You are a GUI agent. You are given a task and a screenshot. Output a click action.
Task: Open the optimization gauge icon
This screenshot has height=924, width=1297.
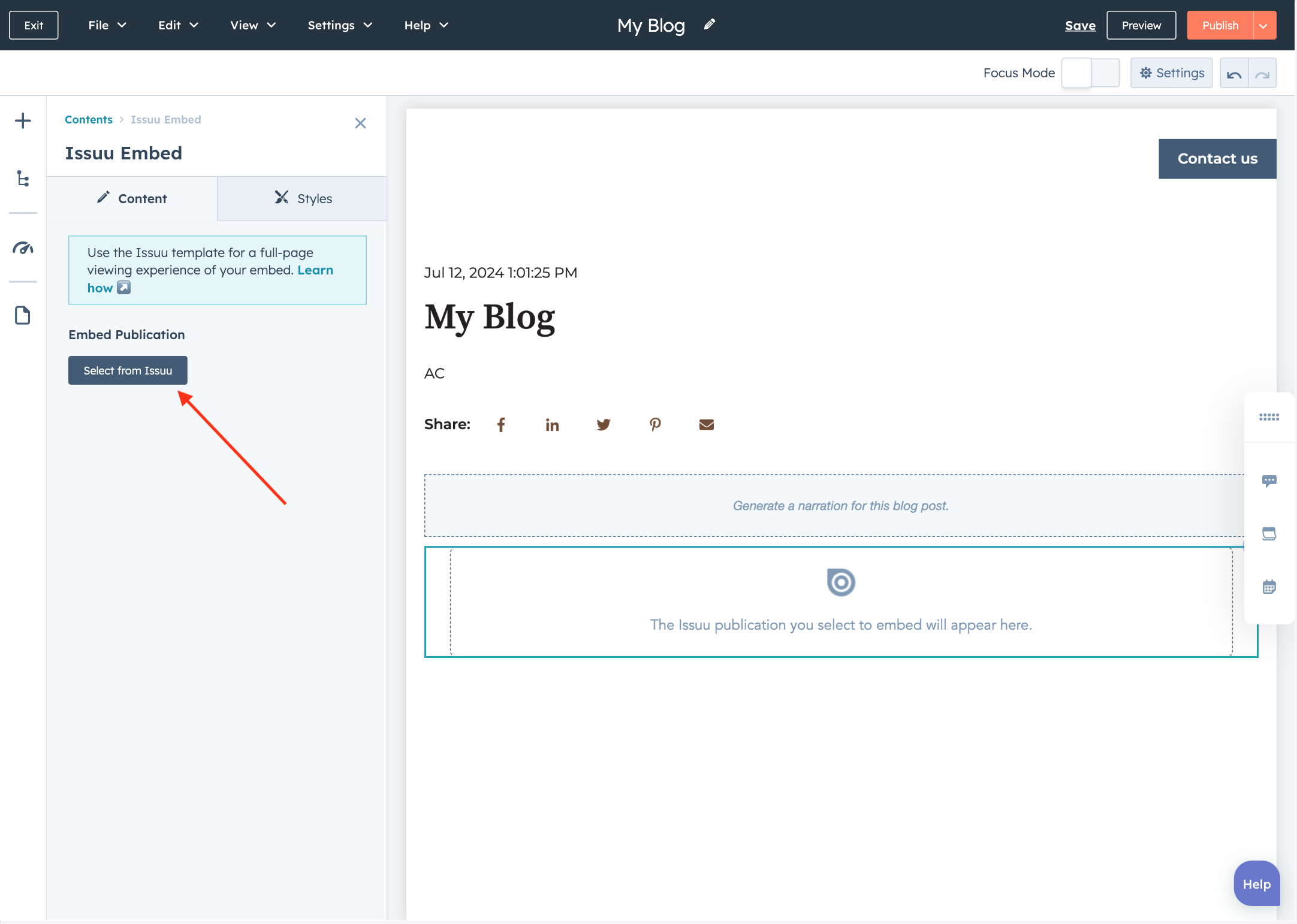click(x=23, y=247)
